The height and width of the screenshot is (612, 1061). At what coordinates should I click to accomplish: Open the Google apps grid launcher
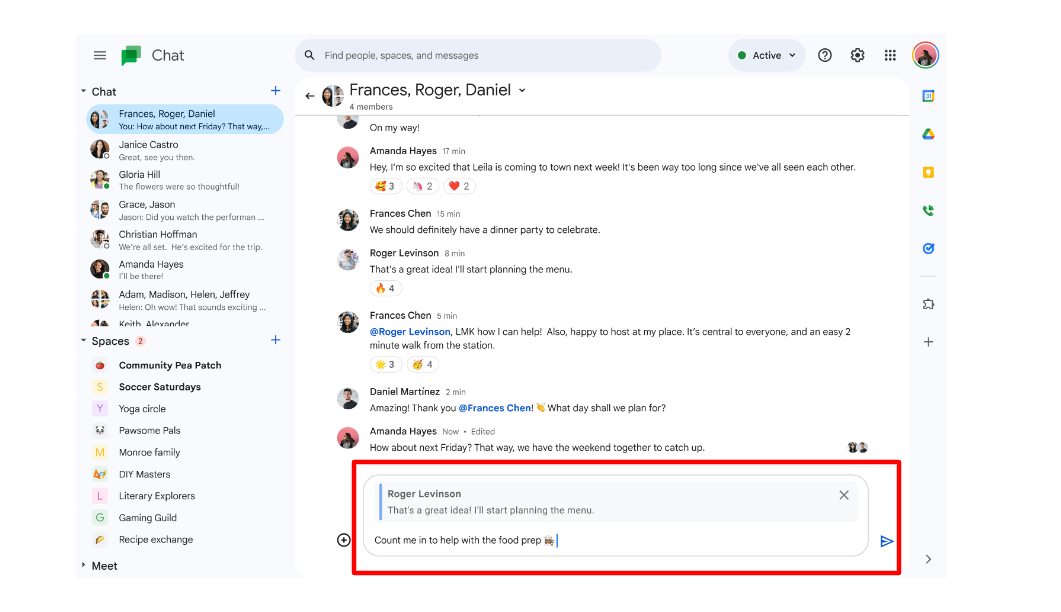point(890,56)
